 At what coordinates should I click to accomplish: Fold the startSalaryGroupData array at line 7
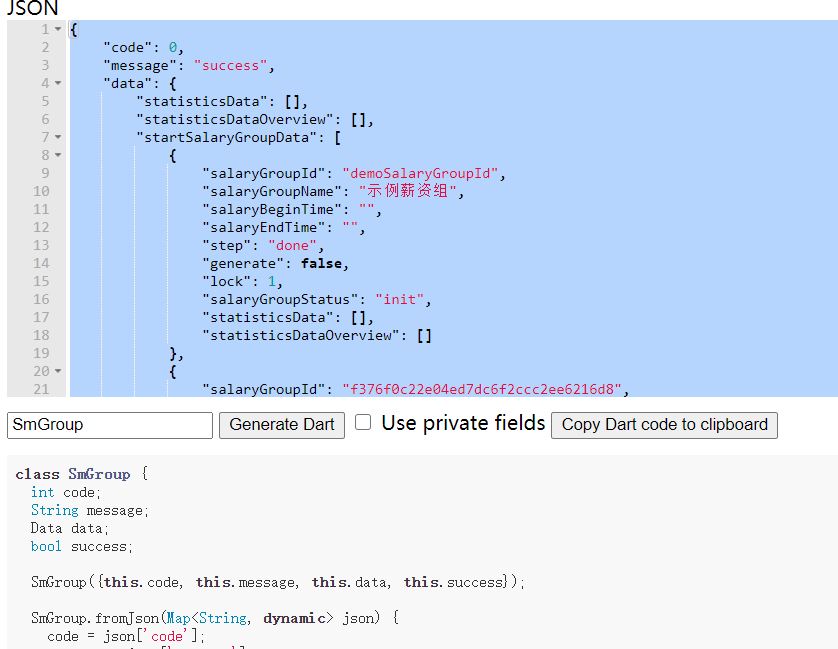[58, 137]
